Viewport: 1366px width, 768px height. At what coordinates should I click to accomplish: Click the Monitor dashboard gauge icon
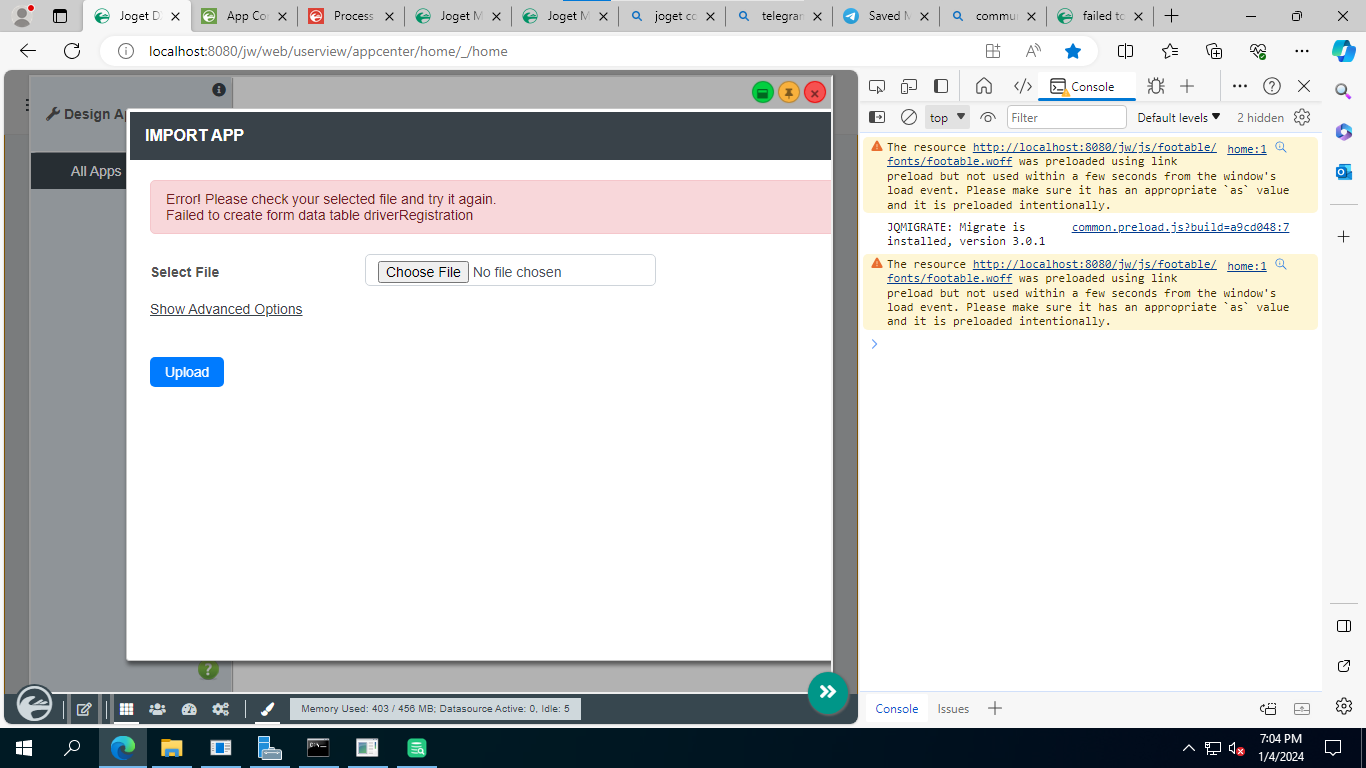(x=189, y=709)
